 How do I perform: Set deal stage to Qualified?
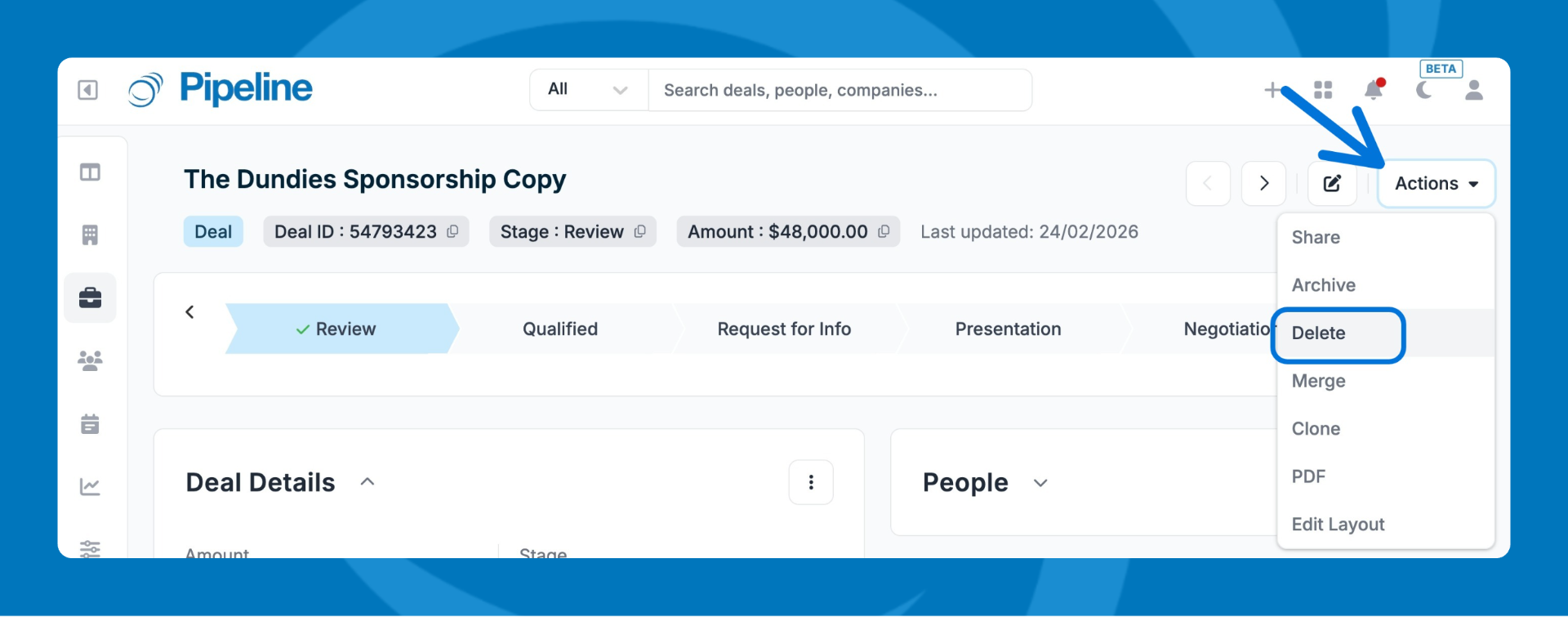[560, 329]
